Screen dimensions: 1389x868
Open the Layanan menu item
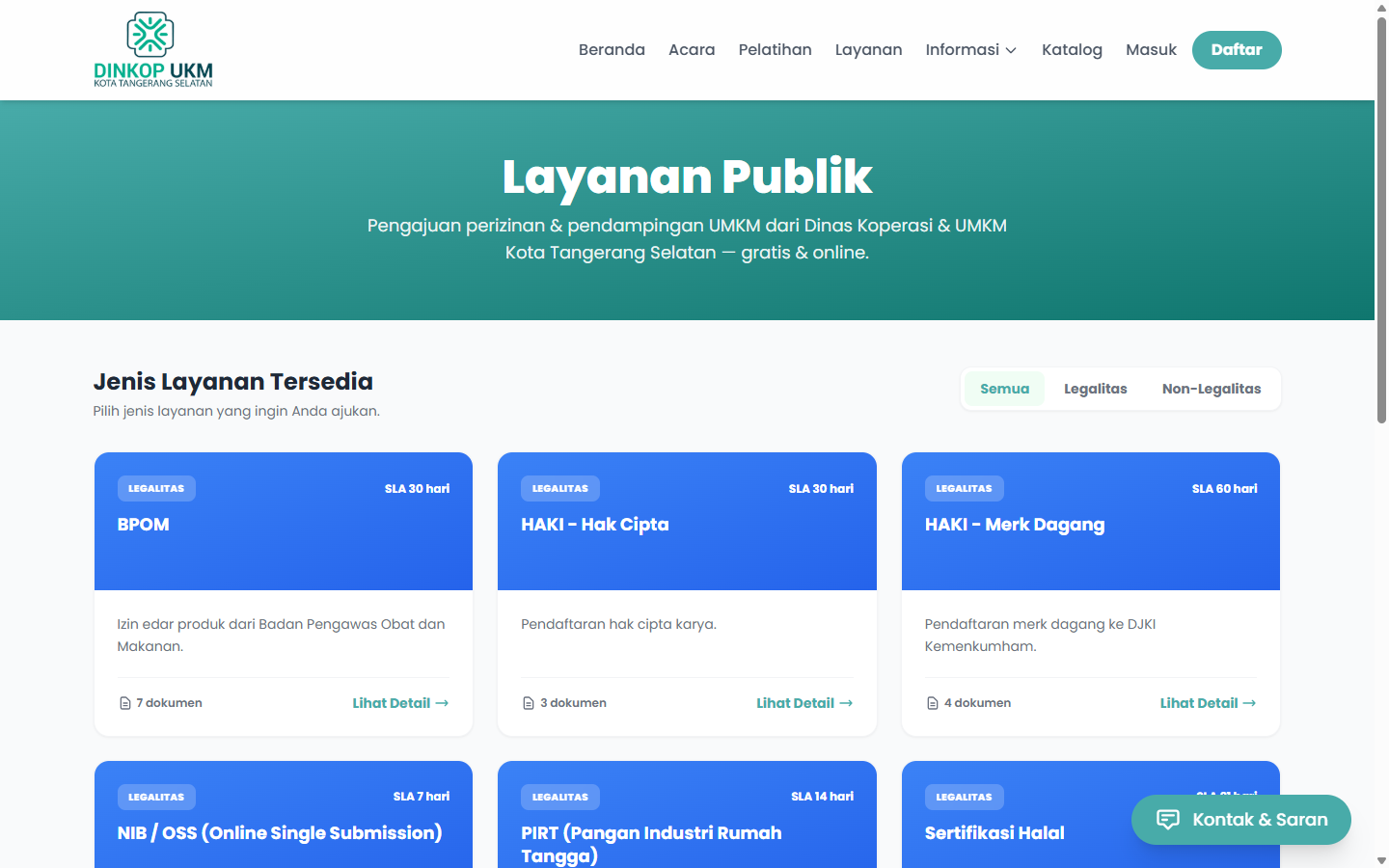(x=868, y=50)
